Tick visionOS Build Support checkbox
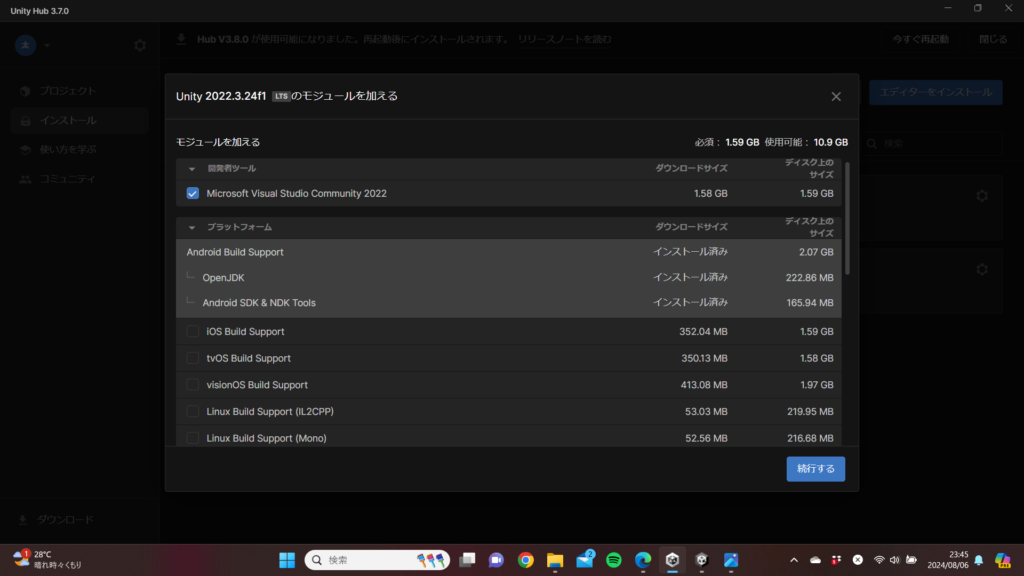The height and width of the screenshot is (576, 1024). point(193,385)
